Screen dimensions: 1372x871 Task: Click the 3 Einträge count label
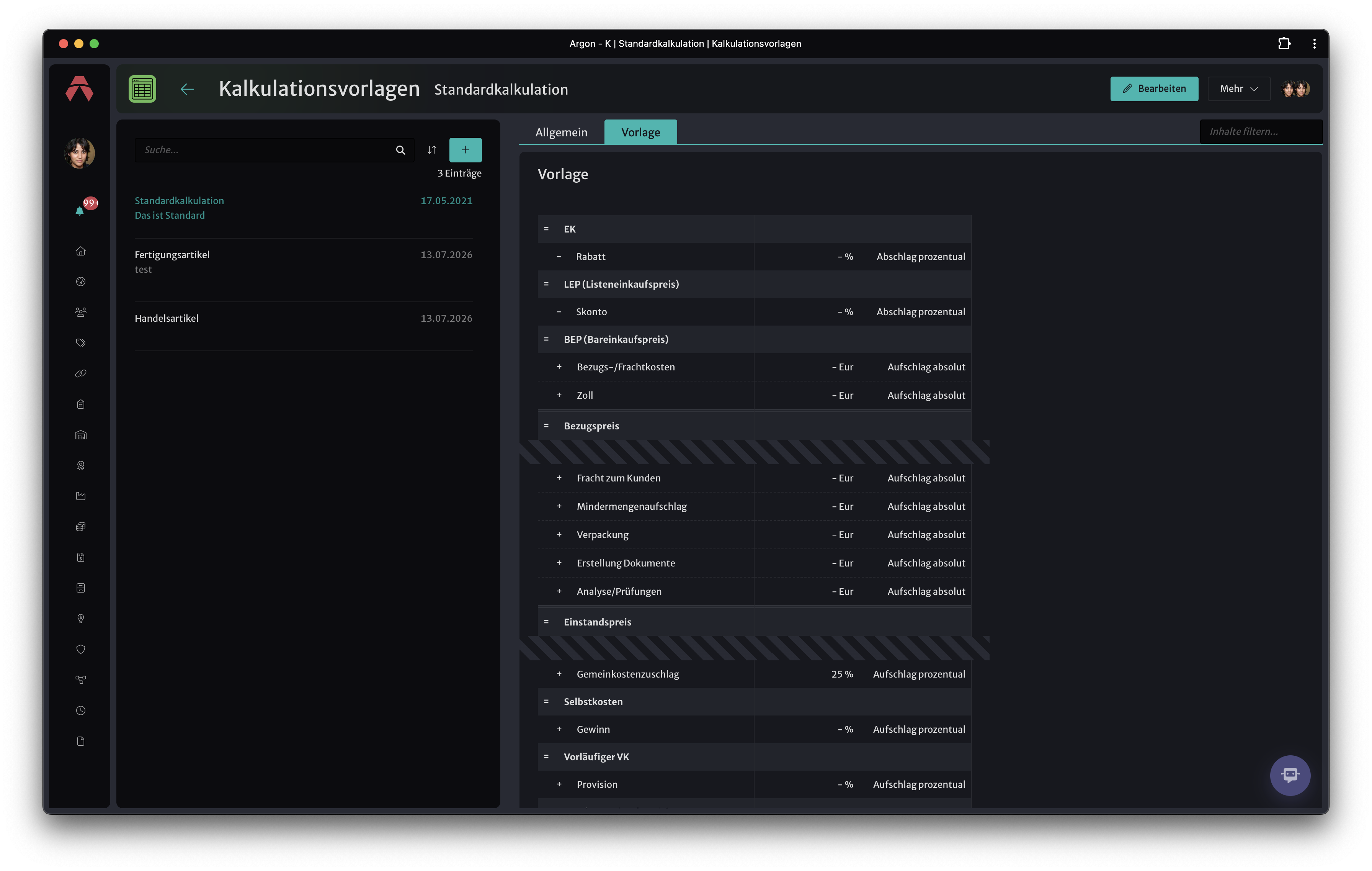(459, 173)
